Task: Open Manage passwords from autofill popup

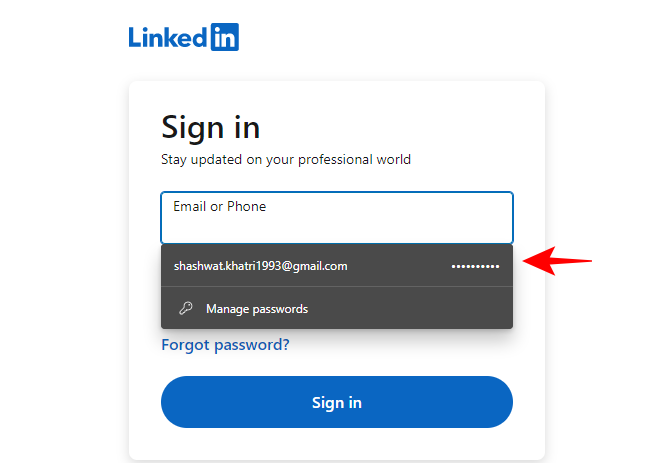Action: tap(256, 309)
